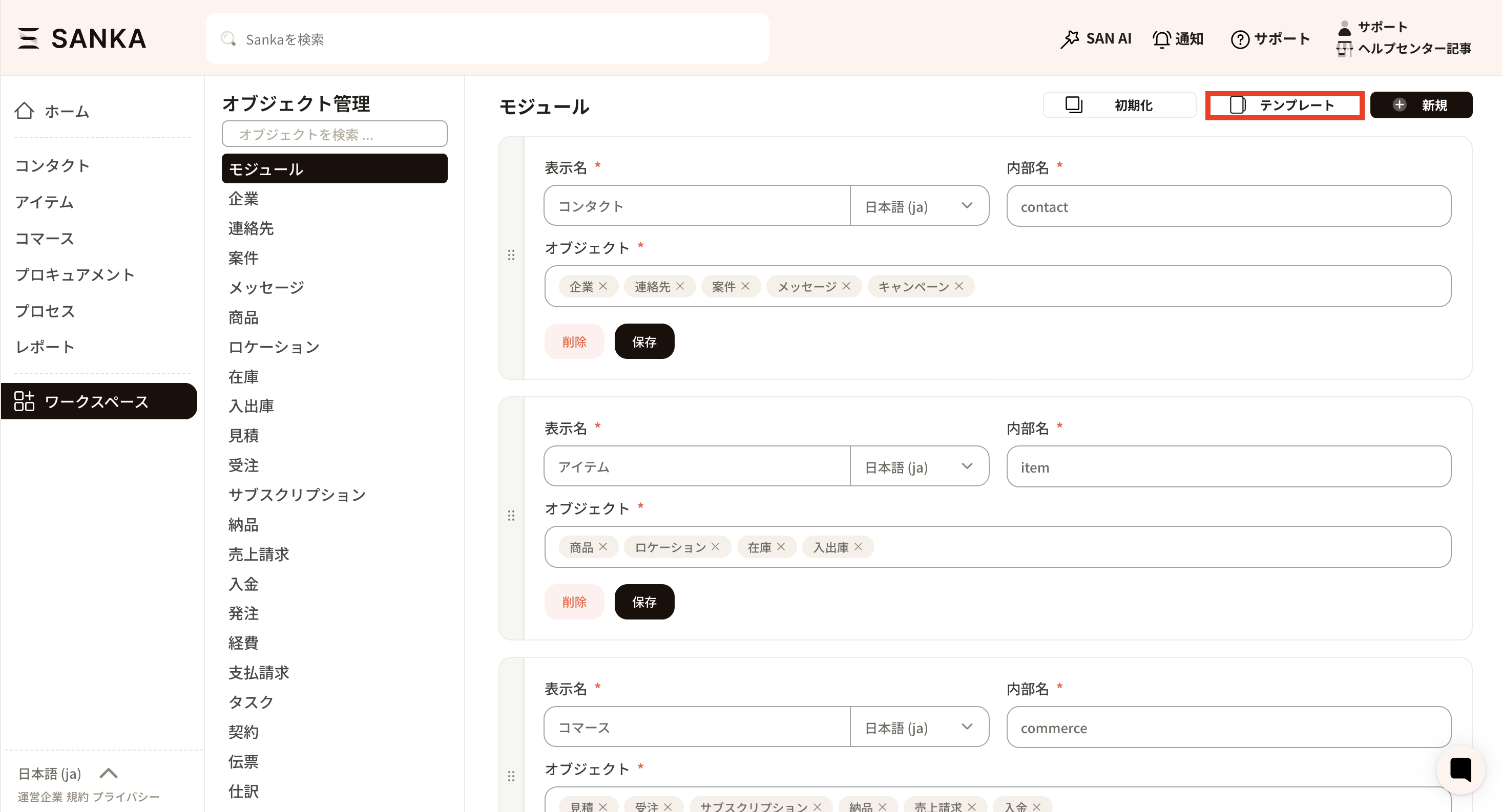
Task: Focus the オブジェクトを検索 search field
Action: (335, 134)
